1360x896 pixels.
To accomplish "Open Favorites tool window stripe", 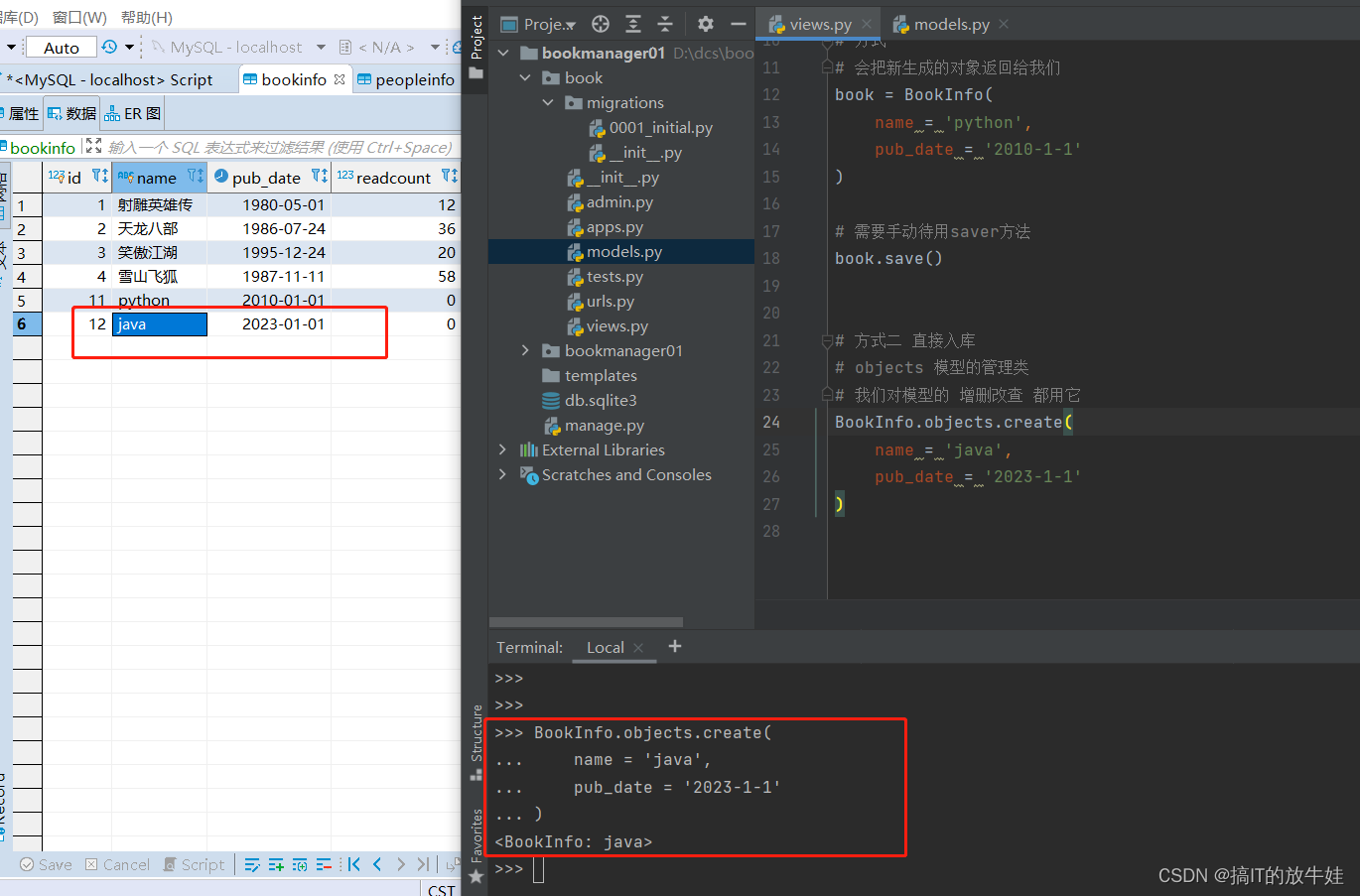I will (x=476, y=845).
